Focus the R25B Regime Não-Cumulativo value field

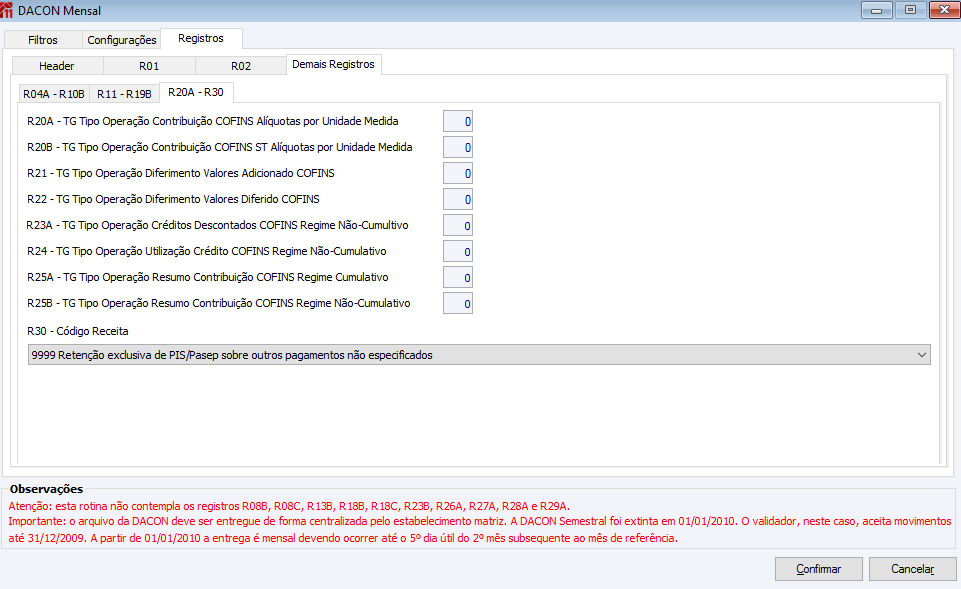458,303
